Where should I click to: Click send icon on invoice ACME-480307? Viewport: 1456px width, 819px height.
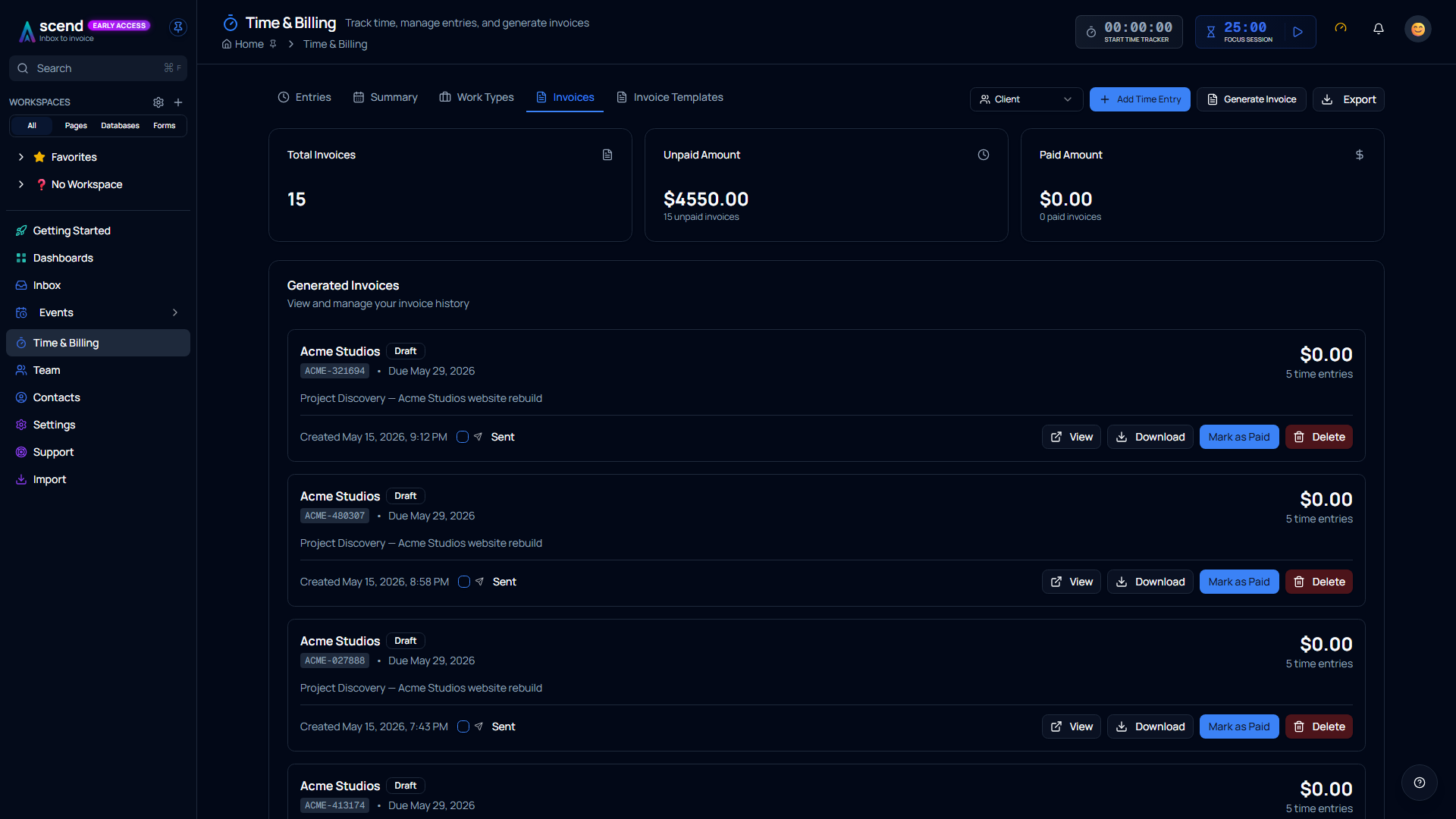tap(480, 582)
